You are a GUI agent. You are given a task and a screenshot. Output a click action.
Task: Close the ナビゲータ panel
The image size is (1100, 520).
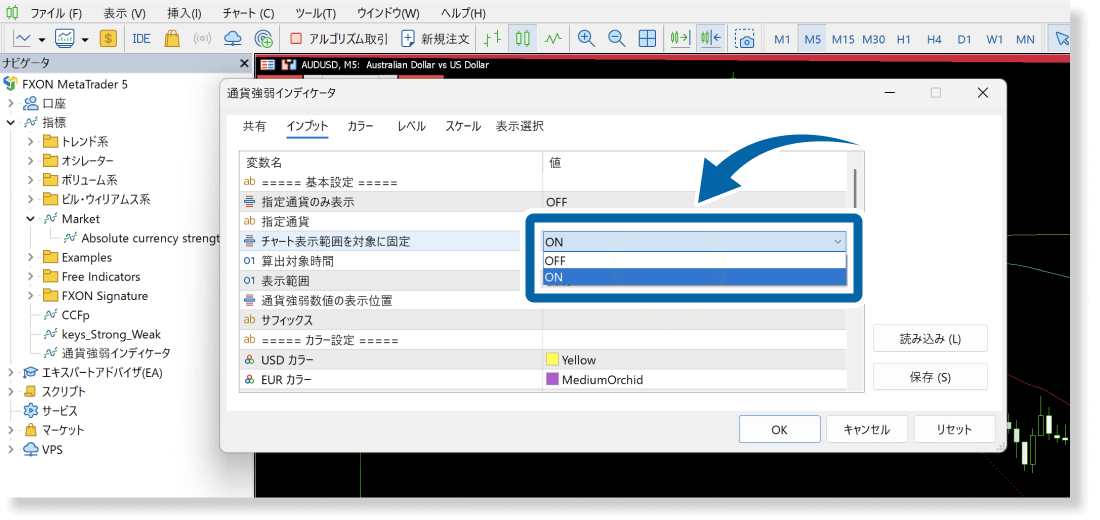pos(244,64)
